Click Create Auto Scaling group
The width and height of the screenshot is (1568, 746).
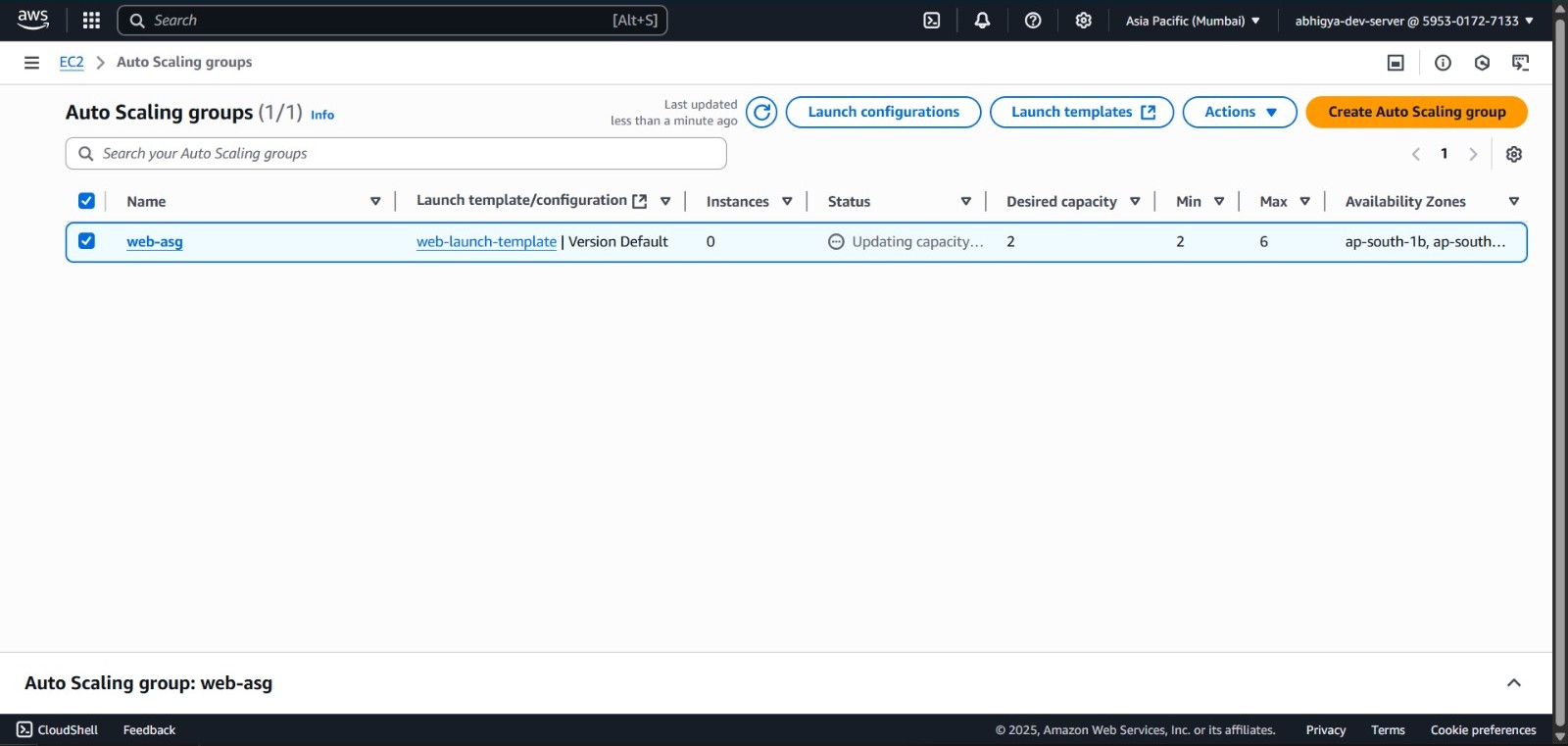tap(1417, 112)
